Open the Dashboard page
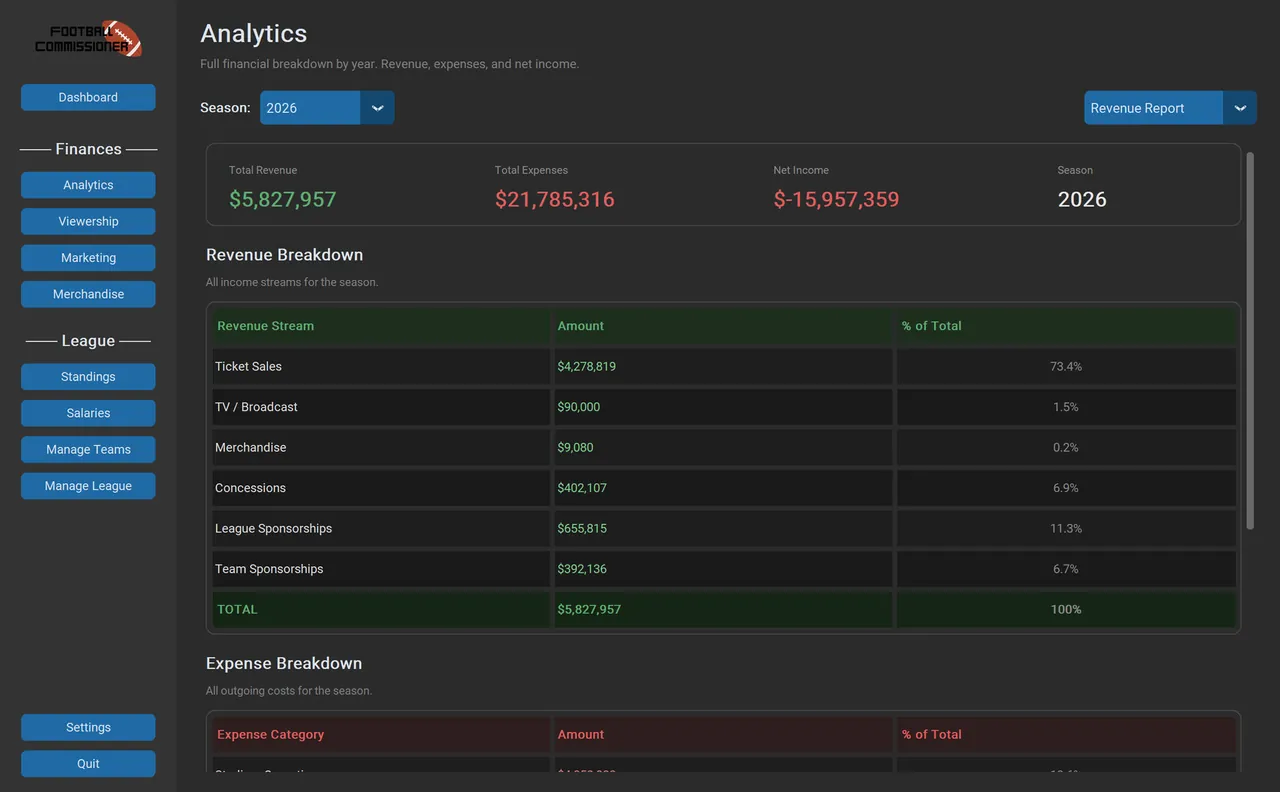This screenshot has height=792, width=1280. pyautogui.click(x=88, y=97)
